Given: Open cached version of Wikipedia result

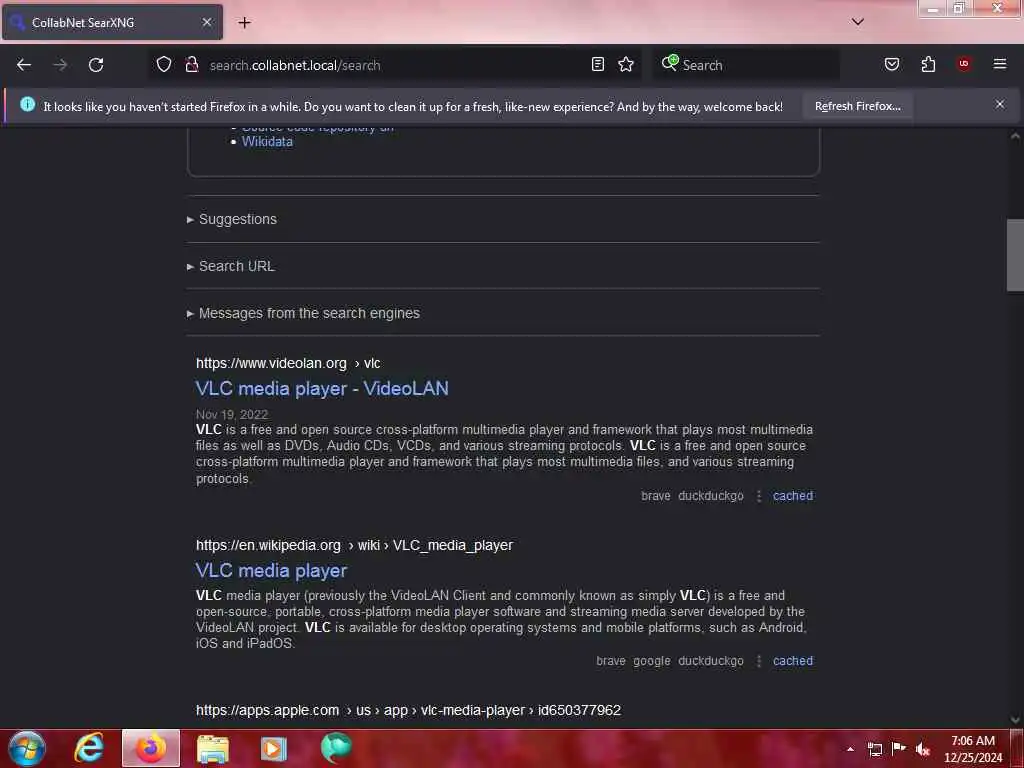Looking at the screenshot, I should click(x=793, y=661).
